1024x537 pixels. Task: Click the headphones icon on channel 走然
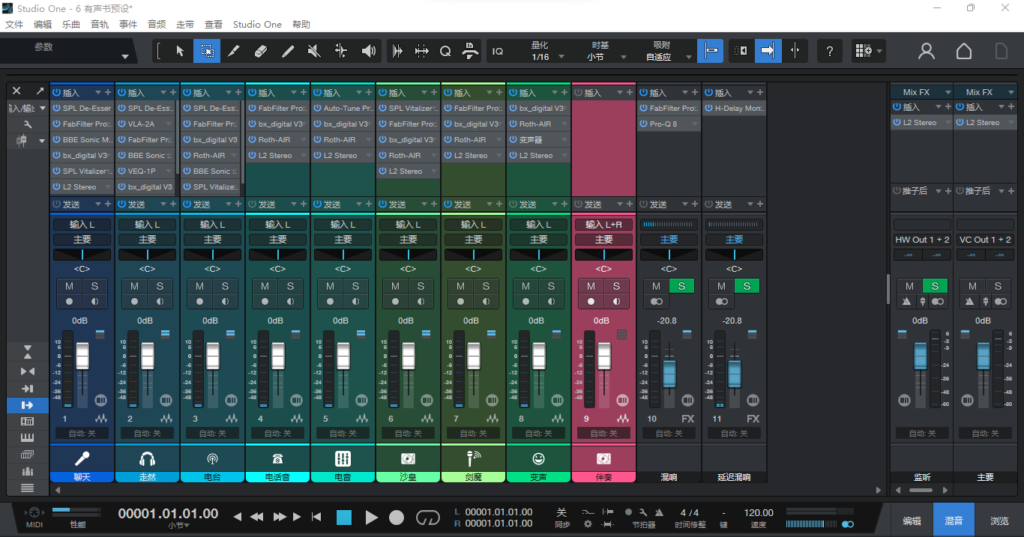pyautogui.click(x=147, y=458)
